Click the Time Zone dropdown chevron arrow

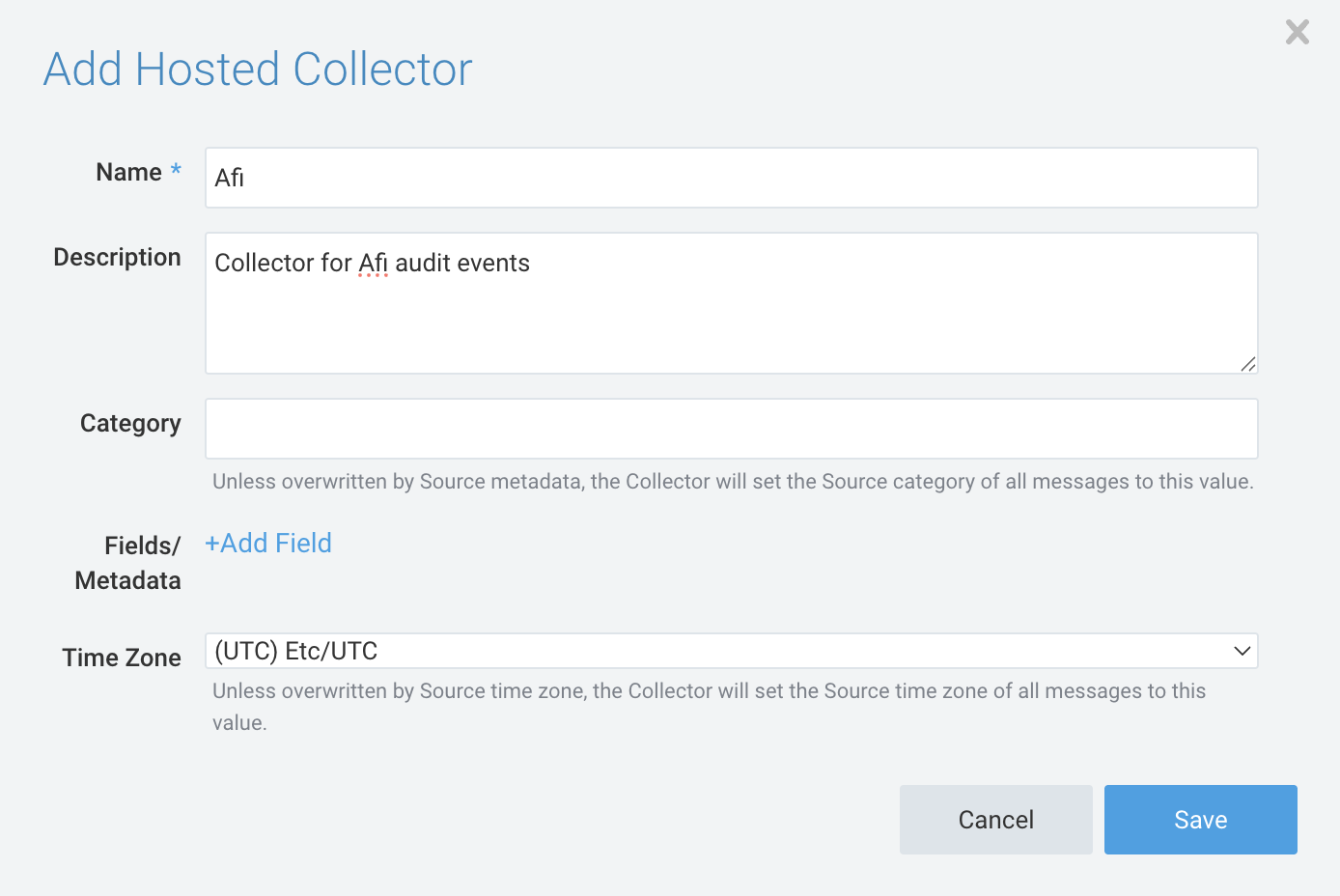click(1242, 651)
